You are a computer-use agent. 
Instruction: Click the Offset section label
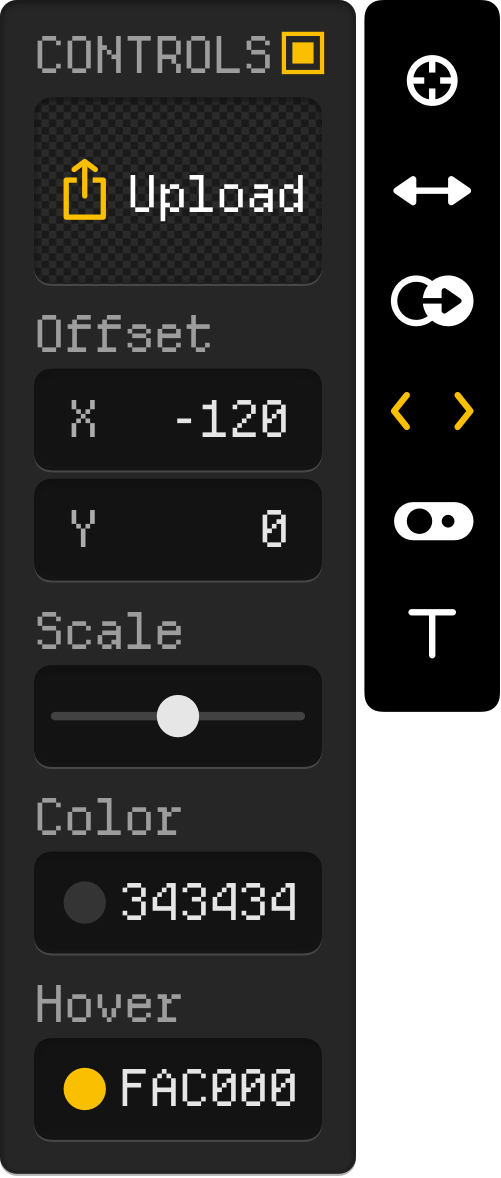[124, 334]
